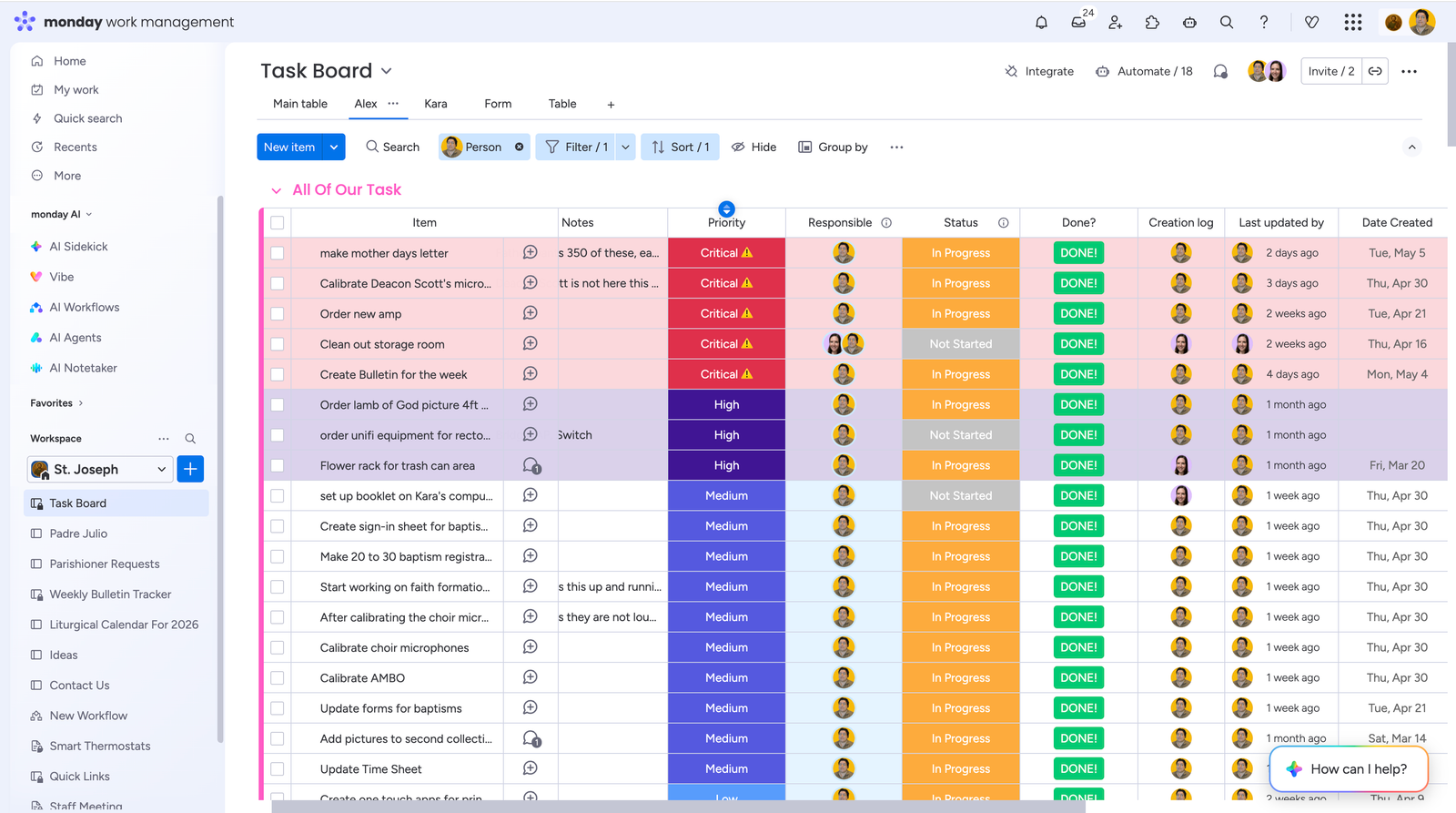Switch to the Table tab
The height and width of the screenshot is (813, 1456).
pos(562,104)
